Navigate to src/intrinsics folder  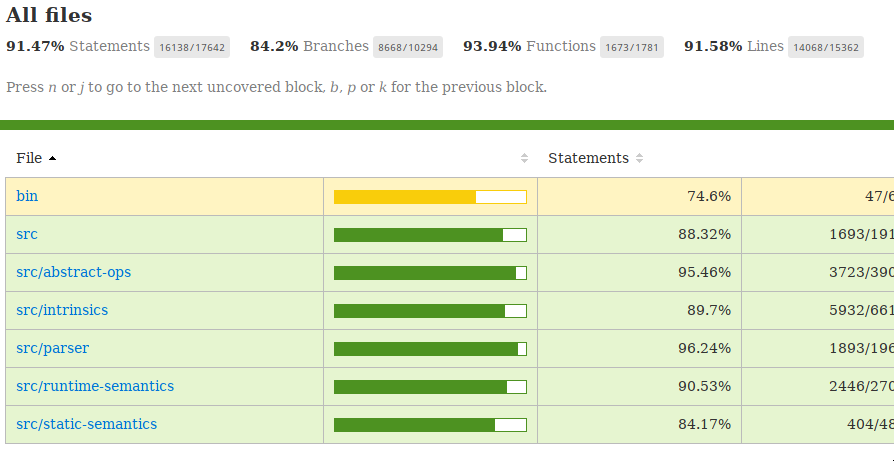[62, 311]
